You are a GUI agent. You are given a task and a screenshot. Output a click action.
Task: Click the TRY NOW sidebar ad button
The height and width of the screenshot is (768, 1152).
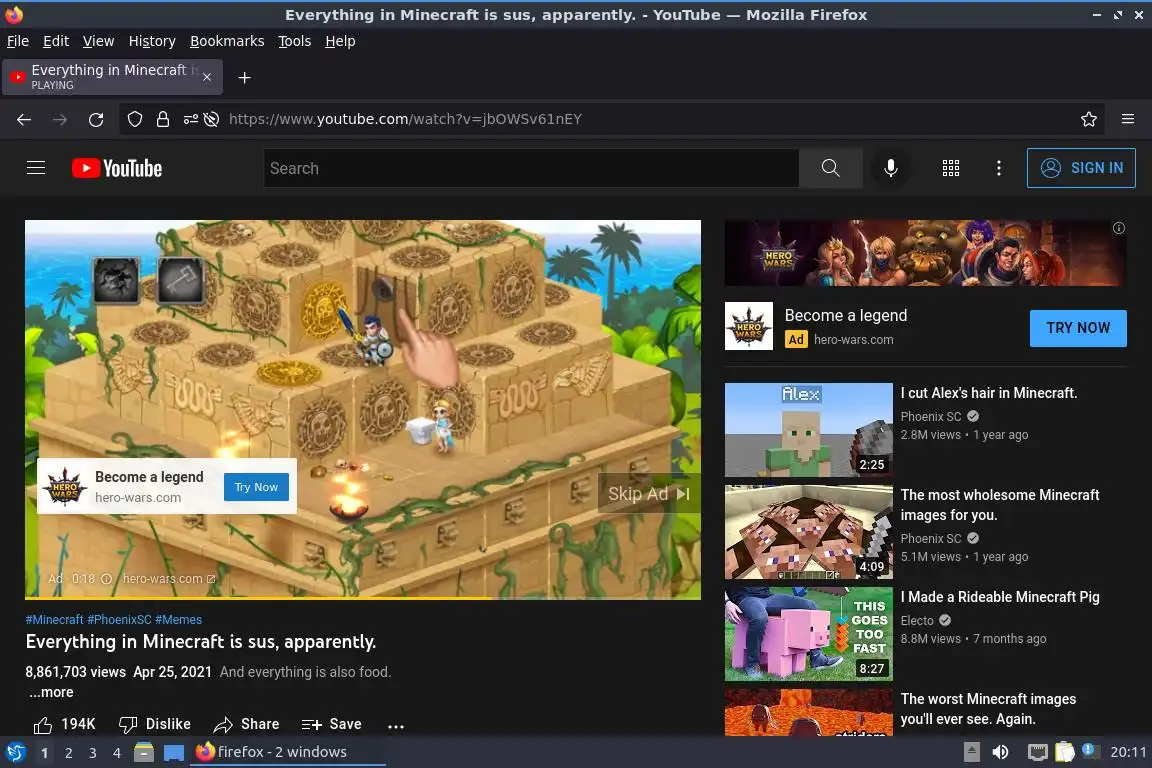point(1078,328)
